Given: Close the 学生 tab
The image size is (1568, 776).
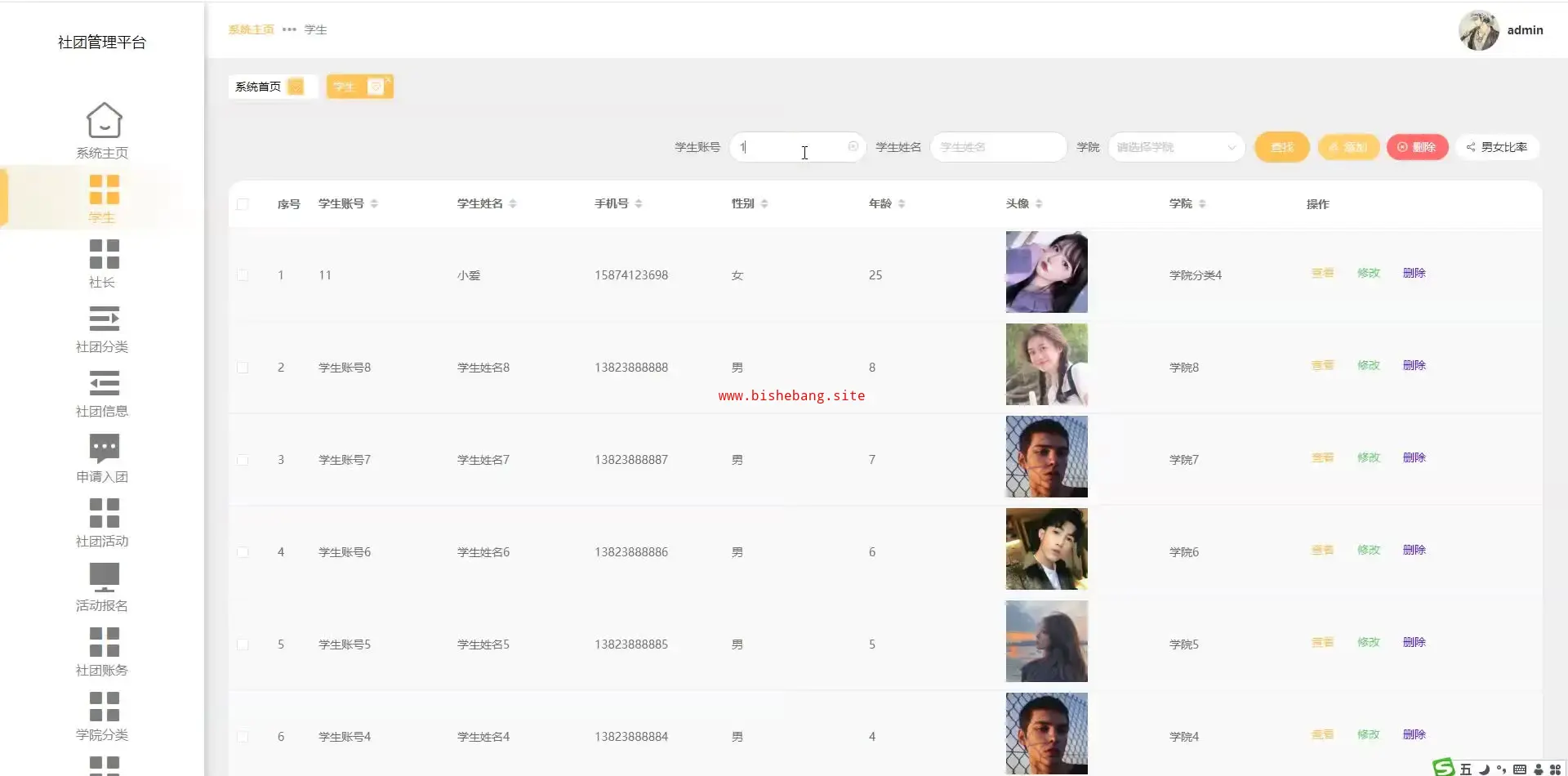Looking at the screenshot, I should point(376,87).
